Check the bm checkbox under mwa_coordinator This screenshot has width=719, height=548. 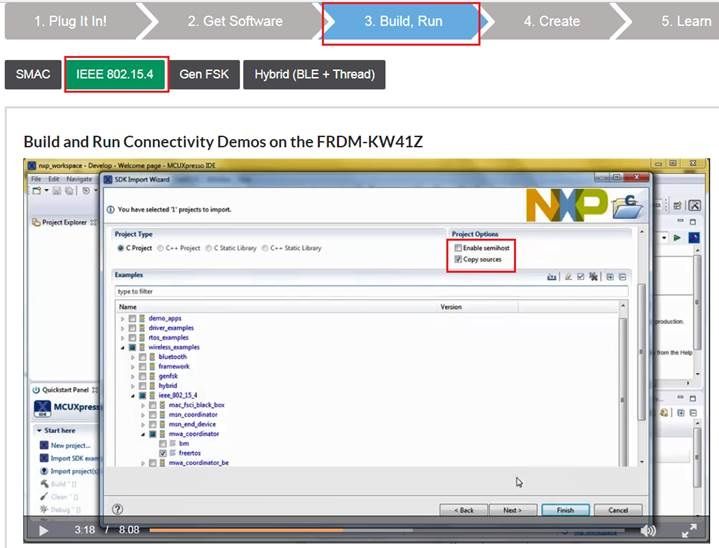(x=163, y=443)
